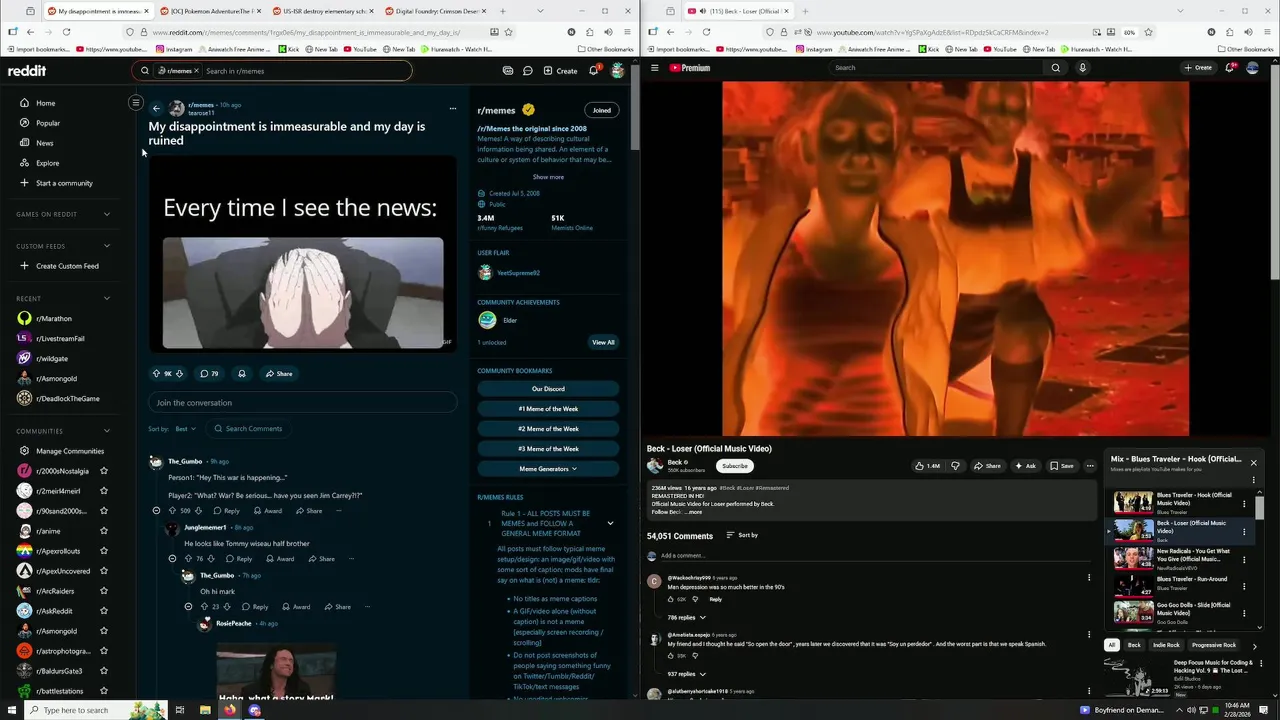
Task: Open the Sort by Best dropdown
Action: 185,429
